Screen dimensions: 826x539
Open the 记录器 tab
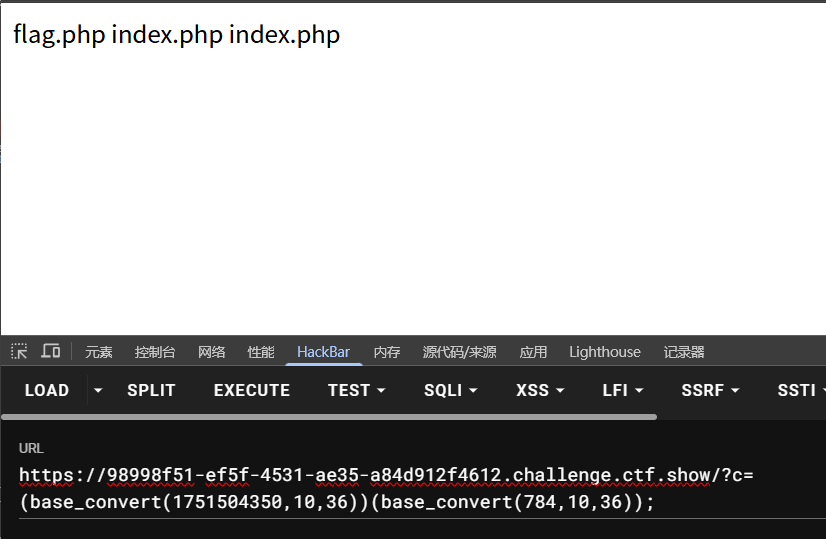point(684,352)
